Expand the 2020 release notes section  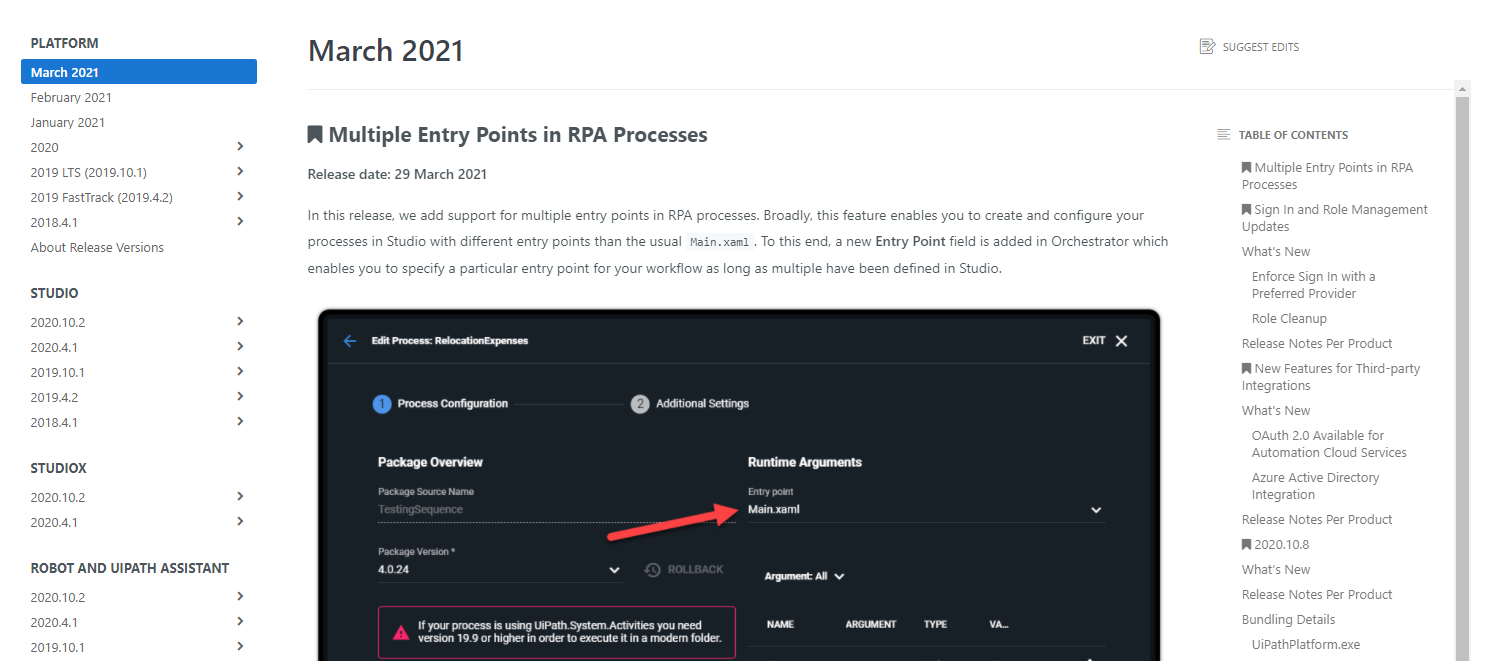tap(240, 147)
